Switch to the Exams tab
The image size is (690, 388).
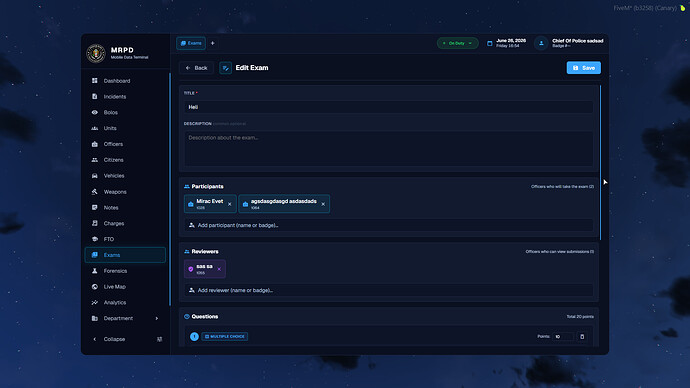click(191, 43)
